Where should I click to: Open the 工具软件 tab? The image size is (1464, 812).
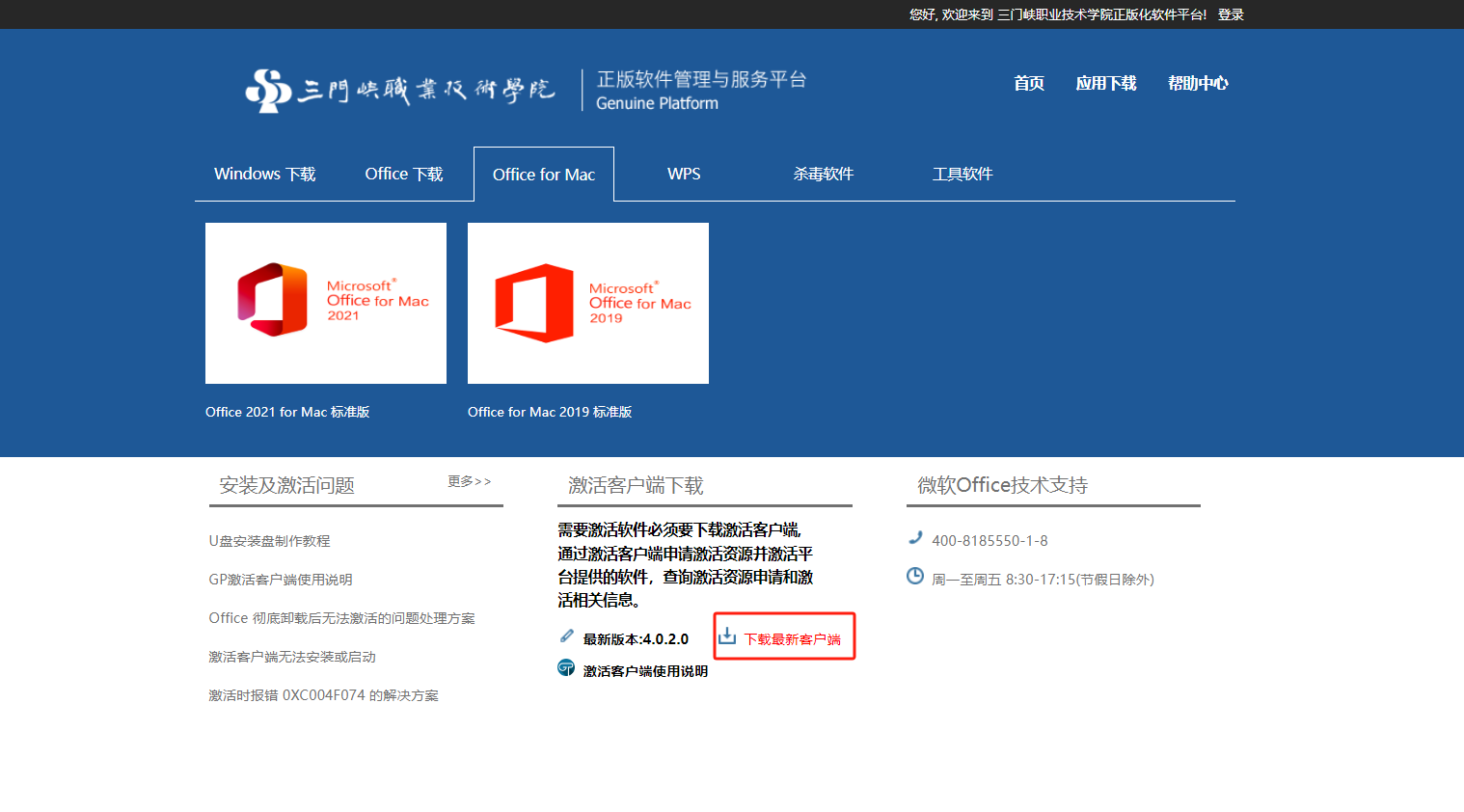click(x=962, y=175)
